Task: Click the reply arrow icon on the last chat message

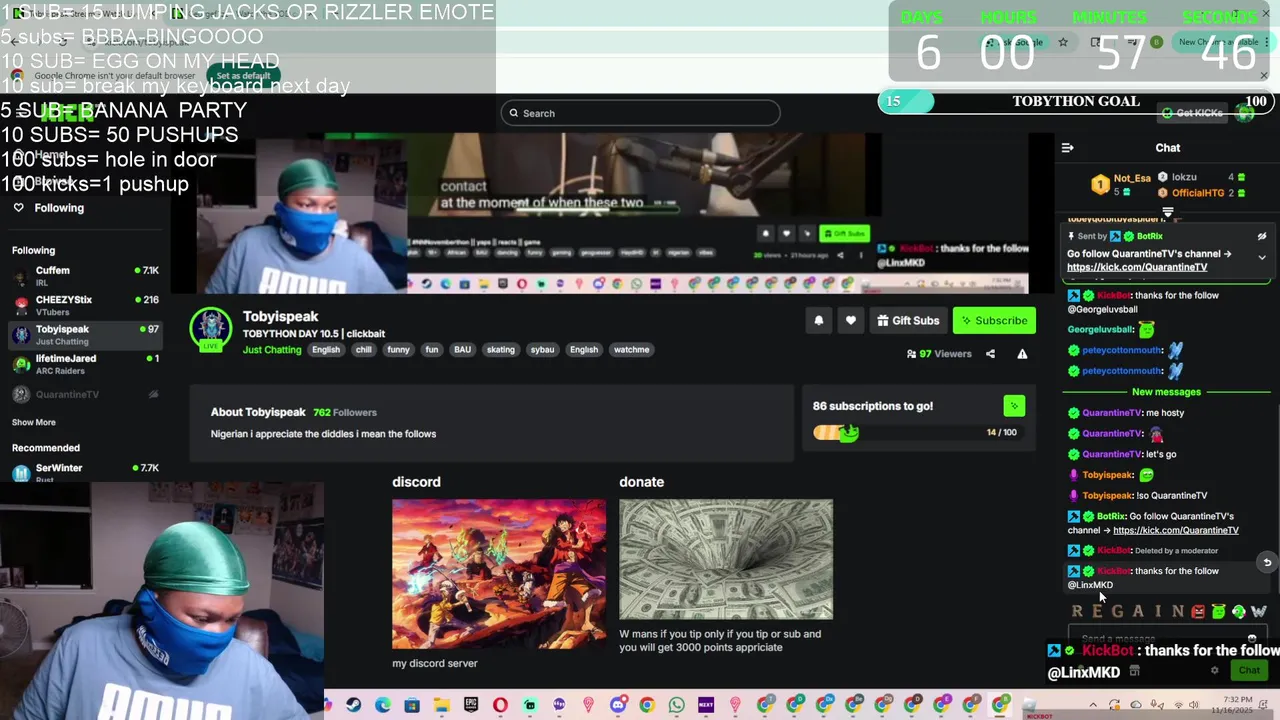Action: [1267, 562]
